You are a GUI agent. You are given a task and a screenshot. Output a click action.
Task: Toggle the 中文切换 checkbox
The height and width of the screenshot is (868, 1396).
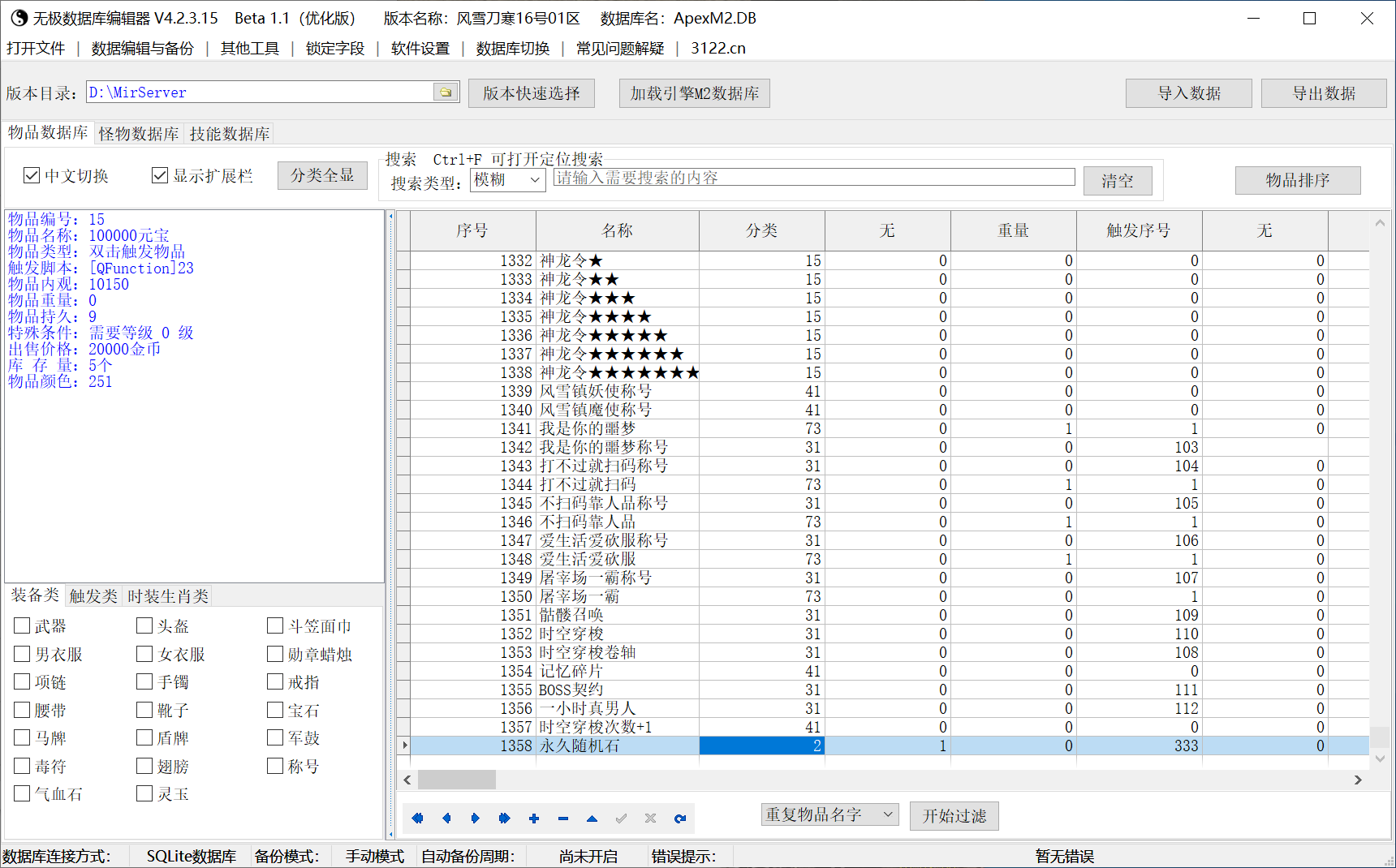pyautogui.click(x=32, y=175)
